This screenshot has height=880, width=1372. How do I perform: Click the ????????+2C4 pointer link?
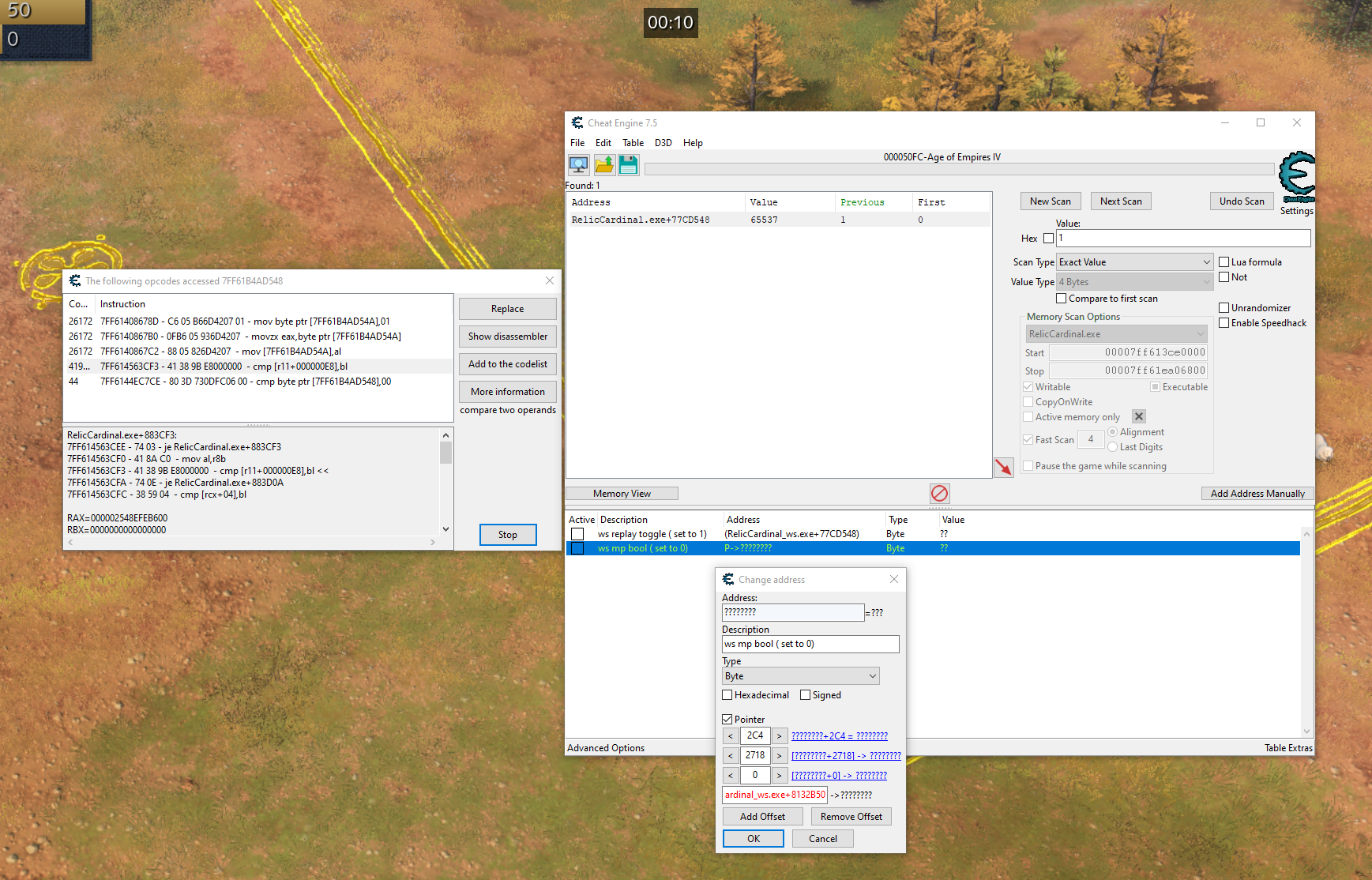click(x=840, y=736)
